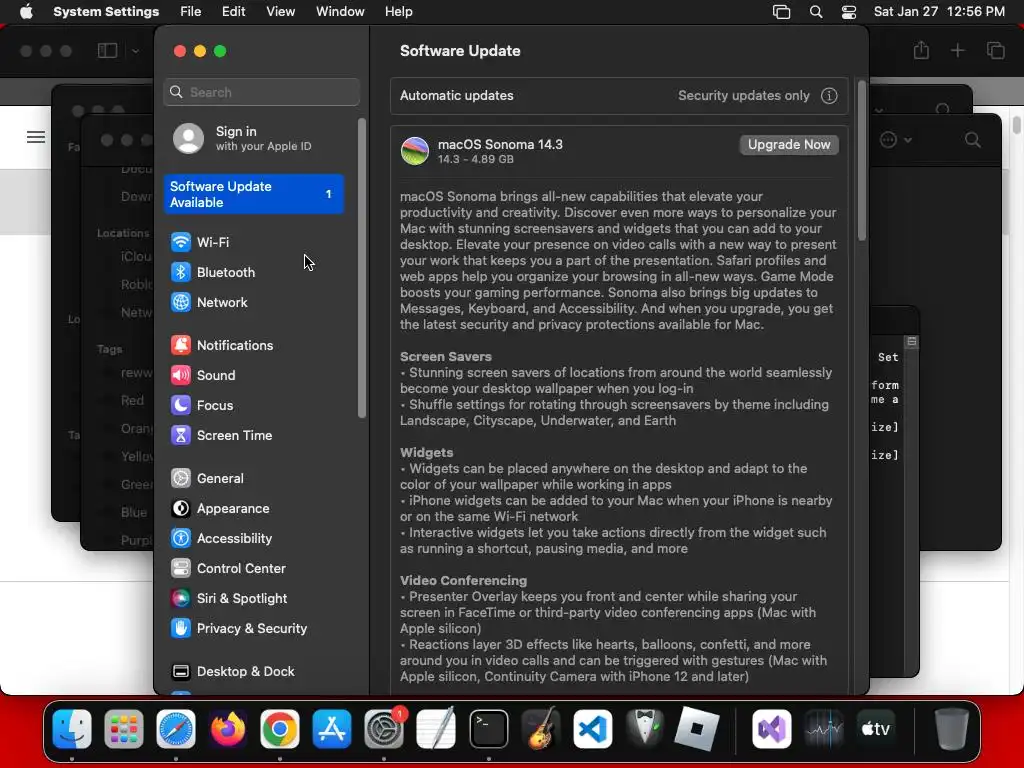This screenshot has width=1024, height=768.
Task: Click the sidebar Search field
Action: click(262, 92)
